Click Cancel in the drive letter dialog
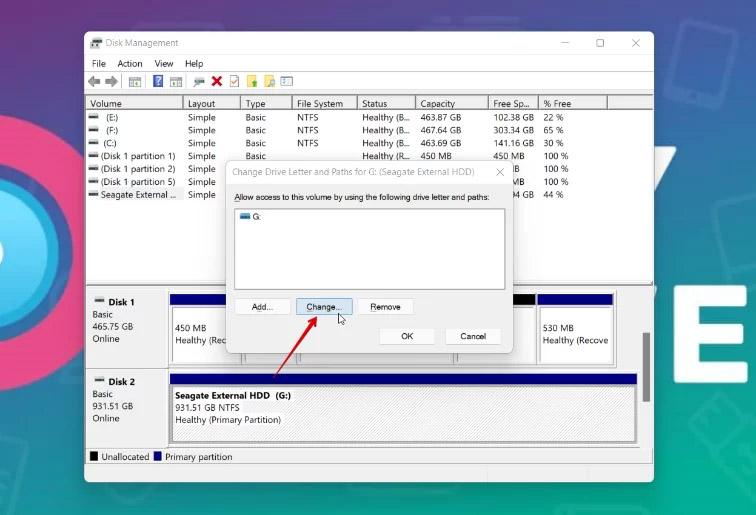Image resolution: width=756 pixels, height=515 pixels. [x=473, y=336]
